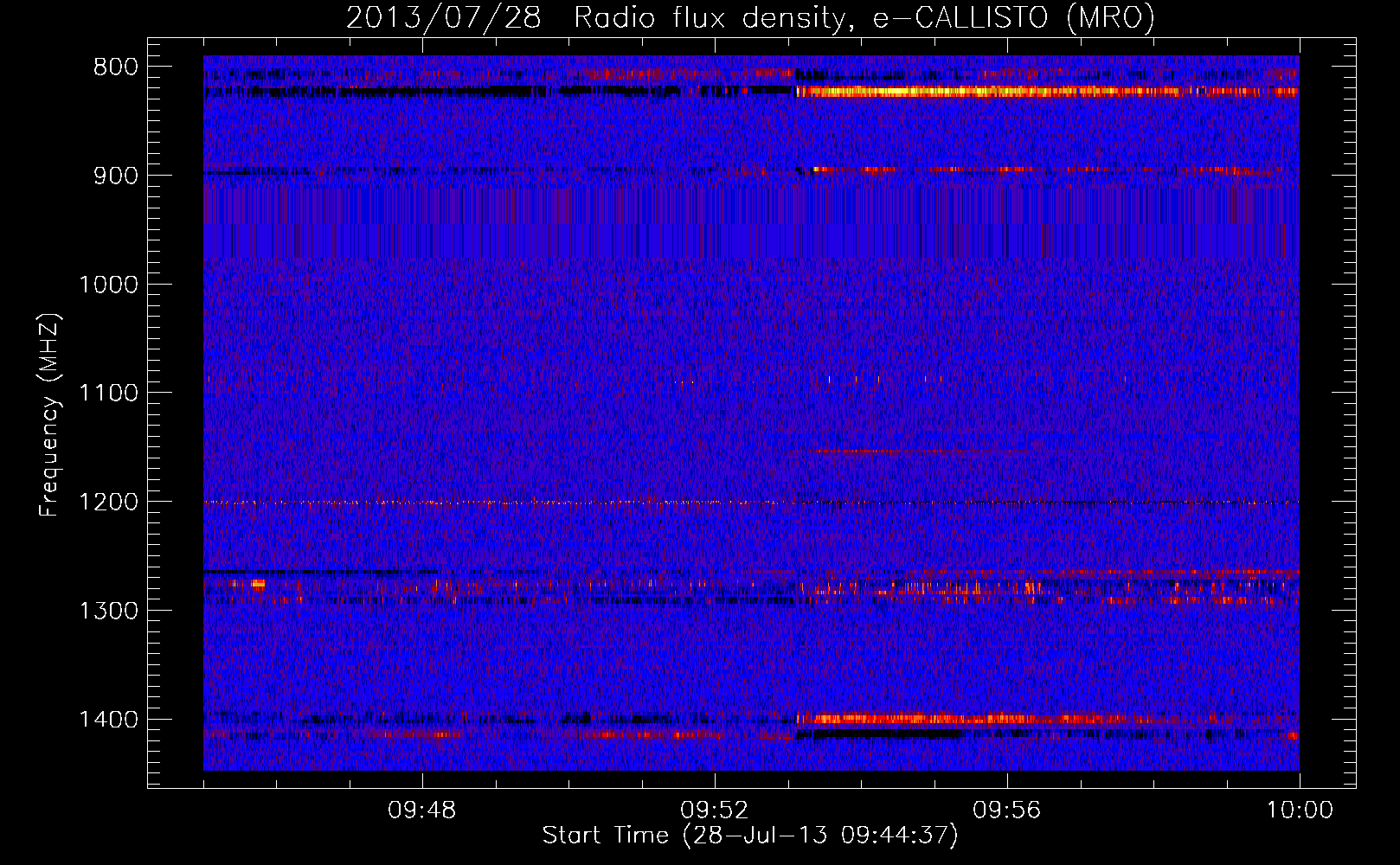Click the plot title '2013/07/28 Radio flux density, e-CALLISTO (MRO)'
The width and height of the screenshot is (1400, 865).
point(750,17)
